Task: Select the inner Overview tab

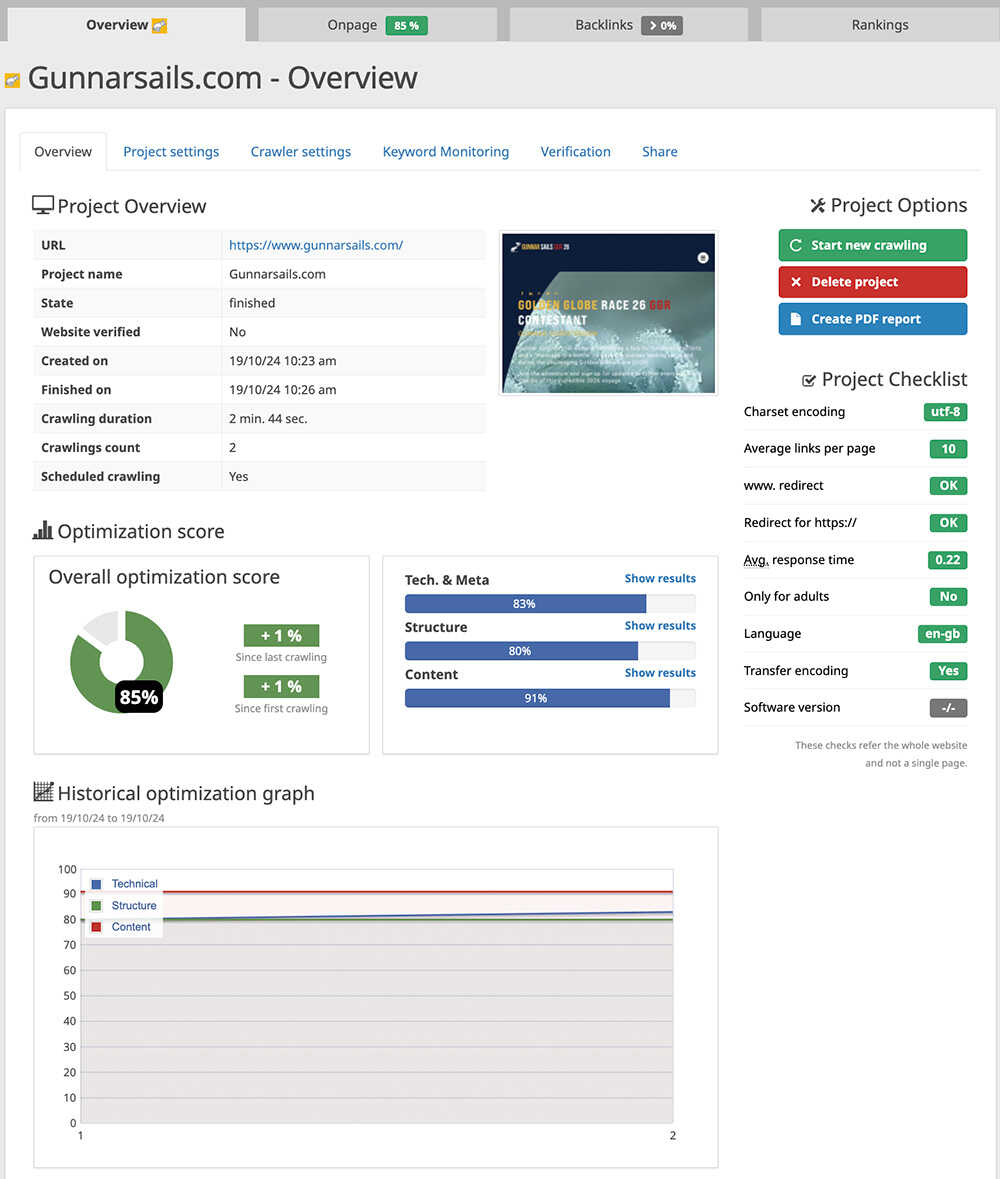Action: 63,151
